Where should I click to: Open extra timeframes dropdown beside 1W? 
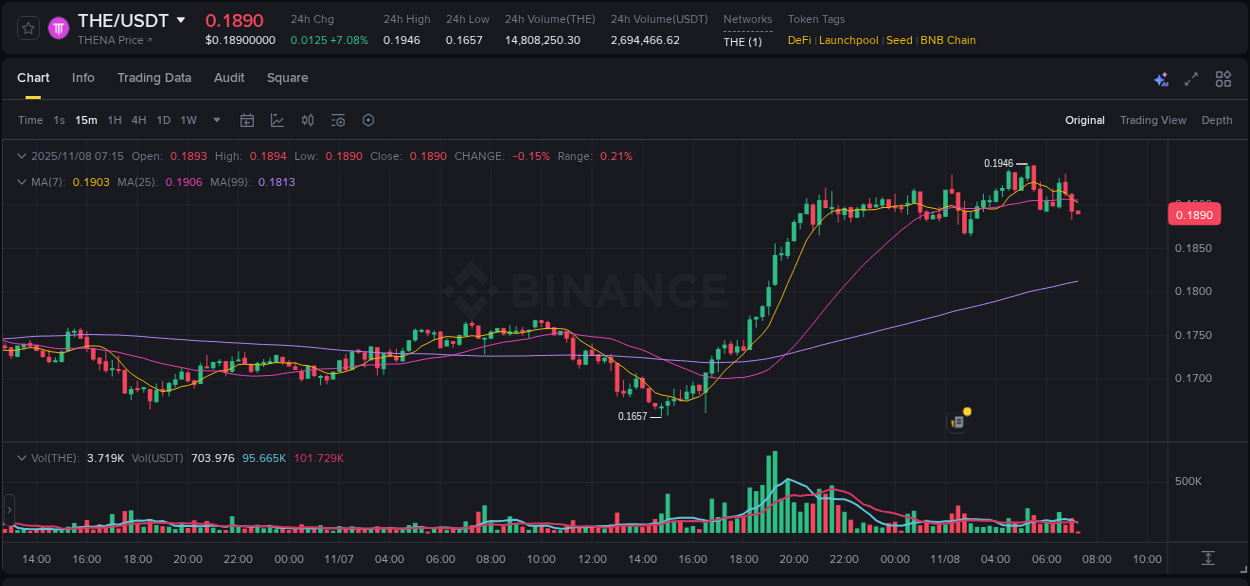pyautogui.click(x=216, y=120)
